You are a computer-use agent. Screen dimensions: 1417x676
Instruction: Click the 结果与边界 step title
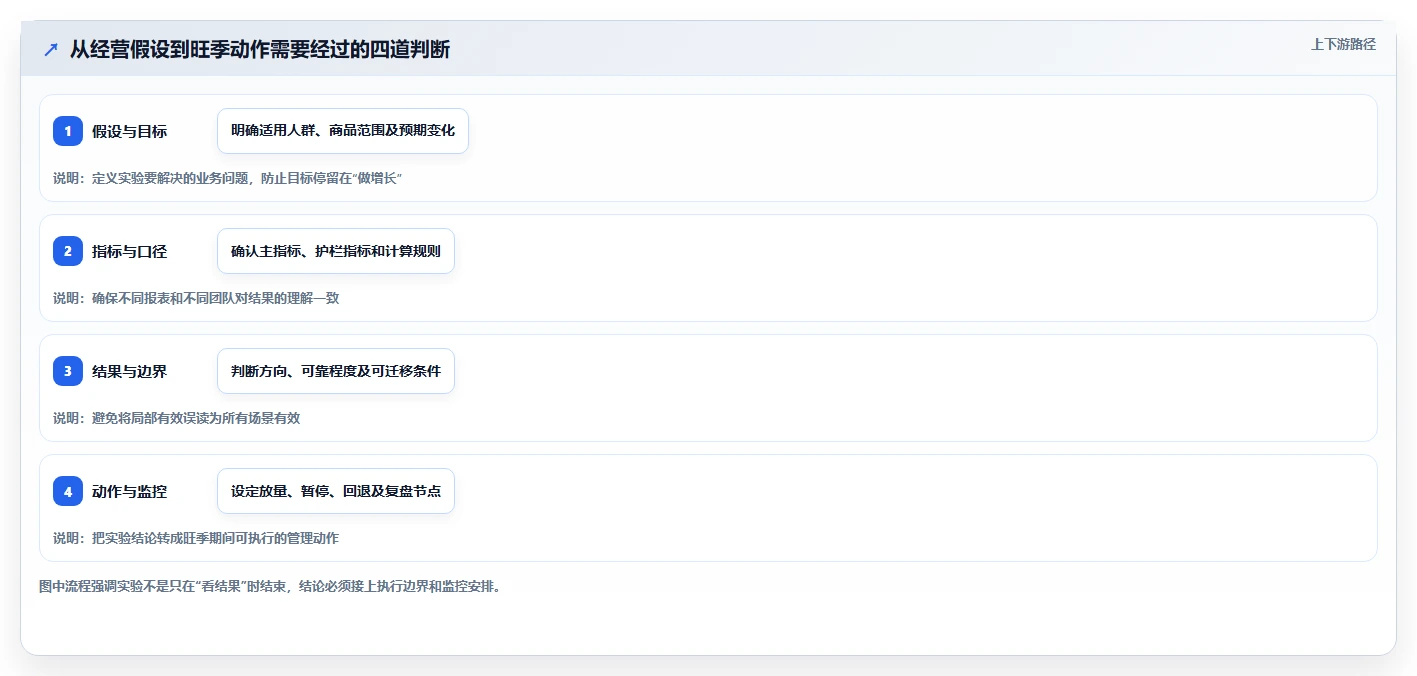click(x=129, y=371)
